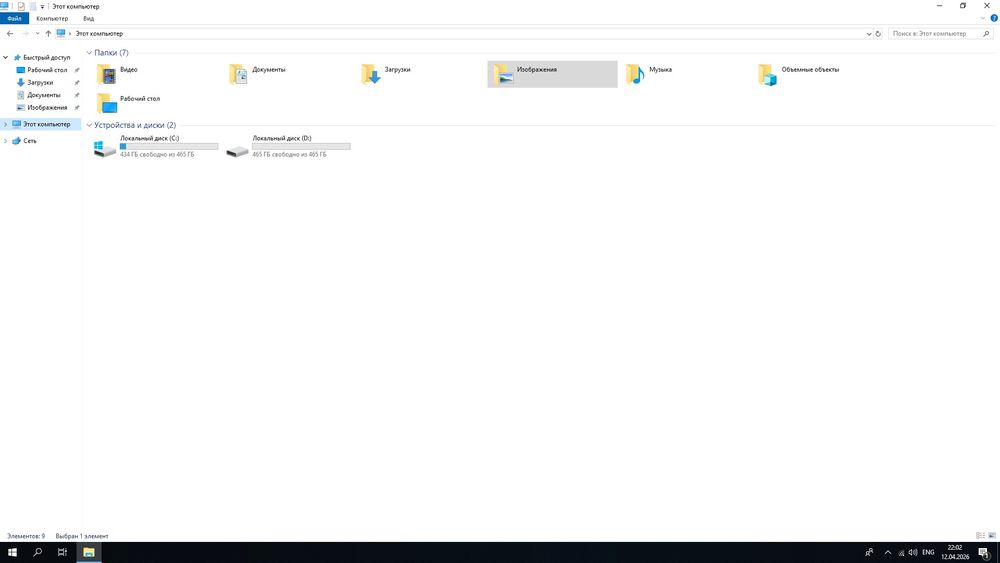Switch to large icons view layout
This screenshot has height=563, width=1000.
[992, 536]
